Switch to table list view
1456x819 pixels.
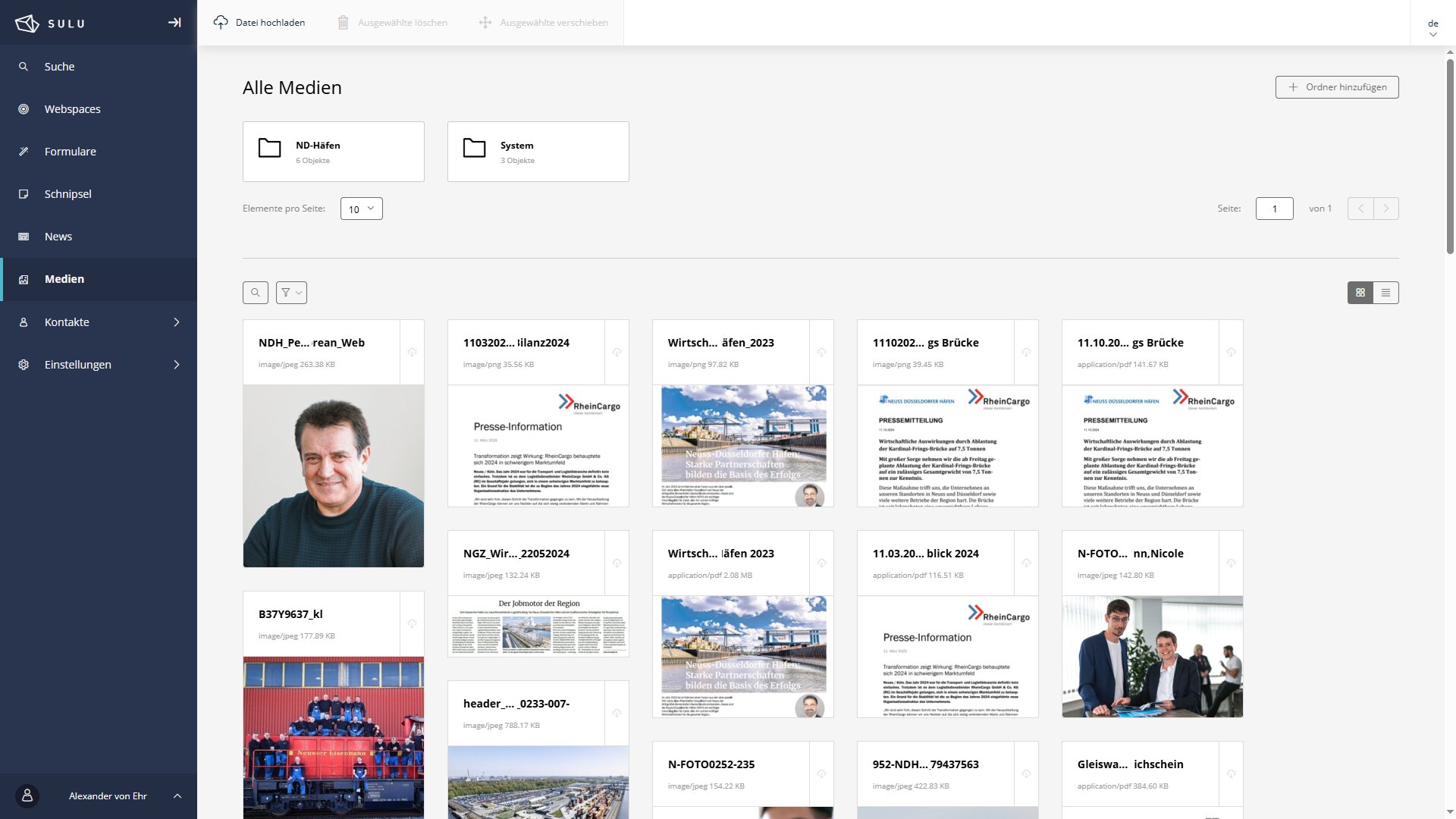[x=1385, y=293]
